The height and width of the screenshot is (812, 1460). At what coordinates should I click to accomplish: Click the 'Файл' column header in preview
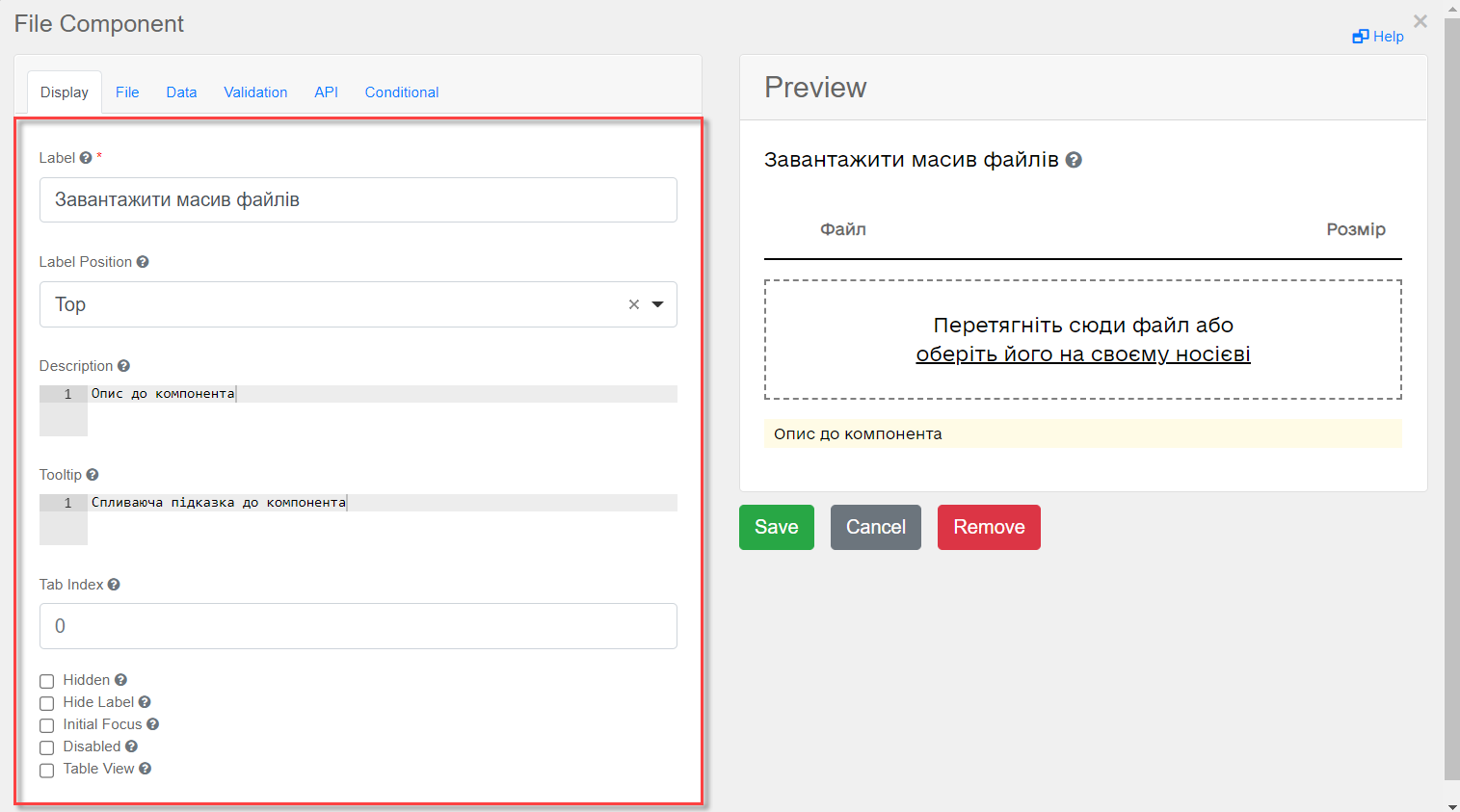tap(843, 229)
